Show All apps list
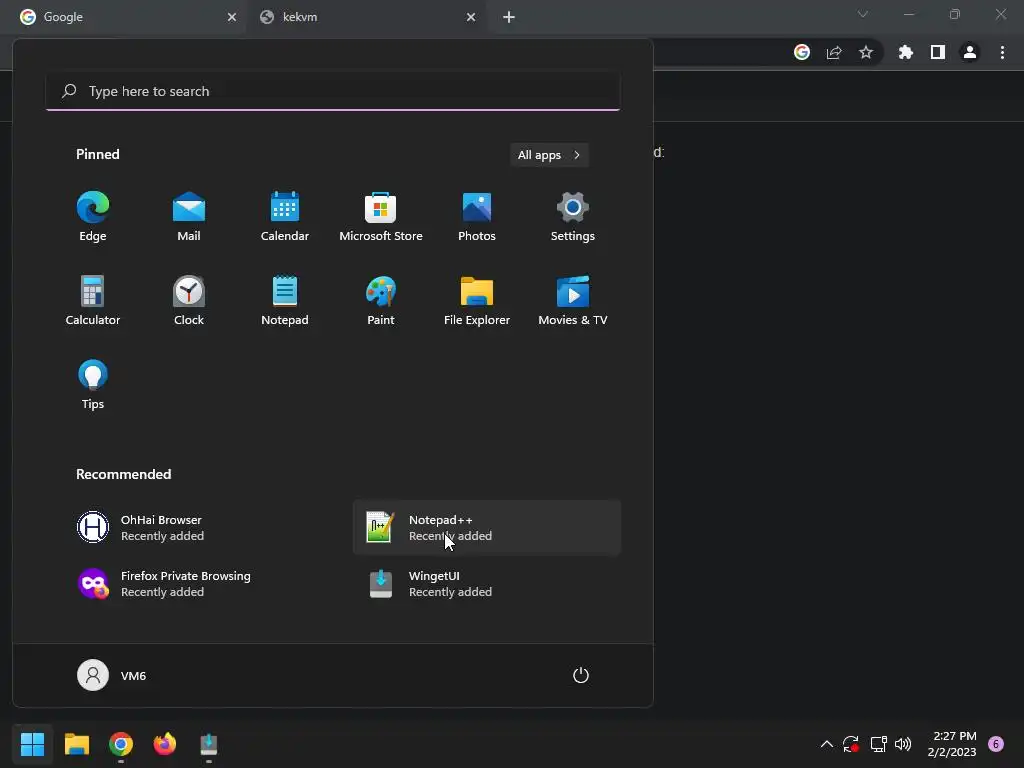Viewport: 1024px width, 768px height. (x=549, y=155)
